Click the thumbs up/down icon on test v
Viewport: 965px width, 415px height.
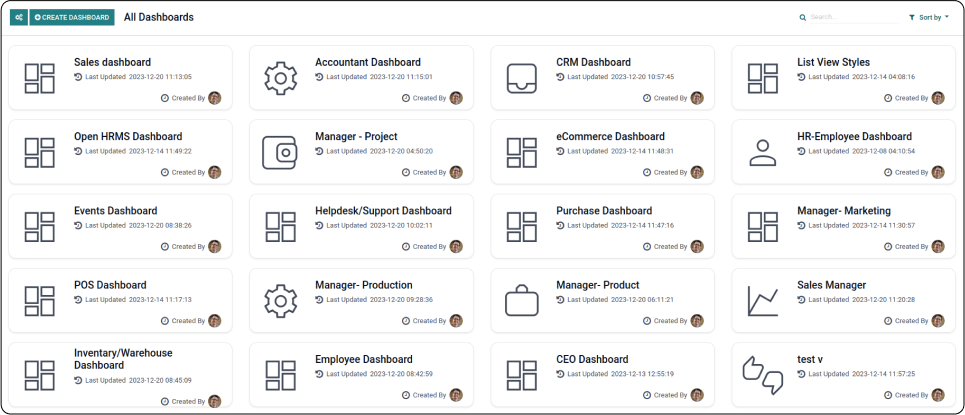763,374
